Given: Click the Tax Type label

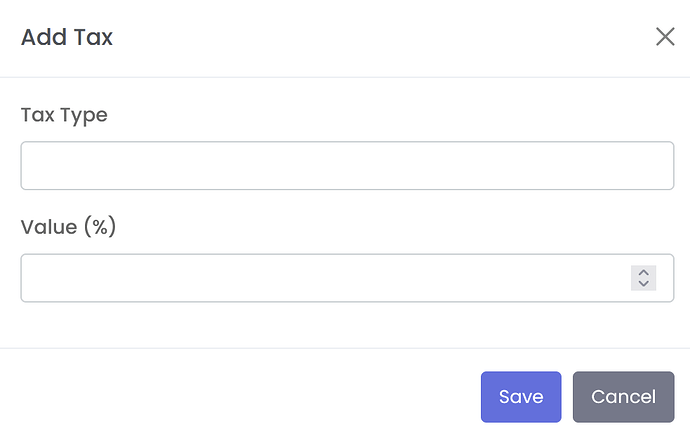Looking at the screenshot, I should click(64, 115).
